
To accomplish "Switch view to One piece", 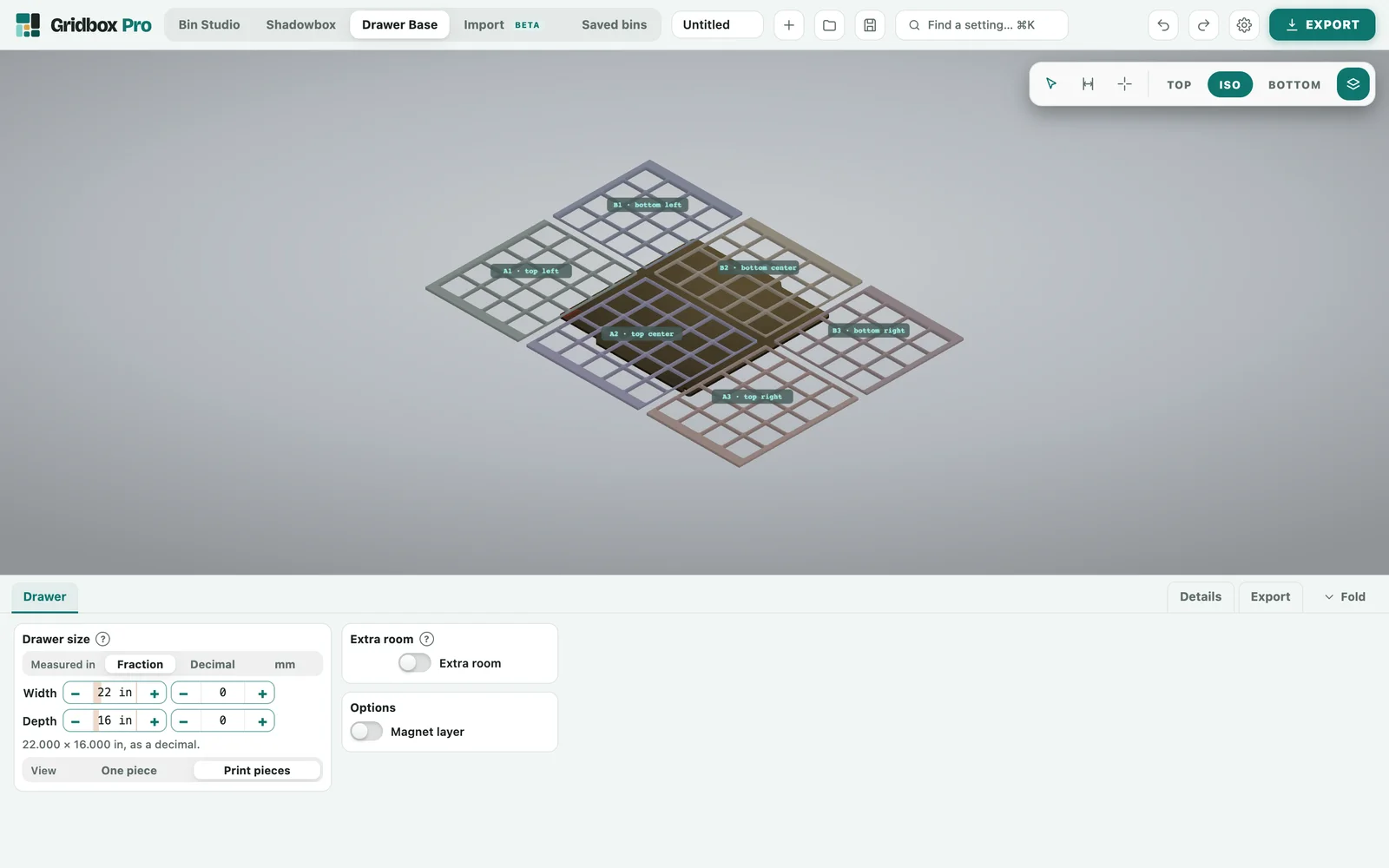I will coord(129,771).
